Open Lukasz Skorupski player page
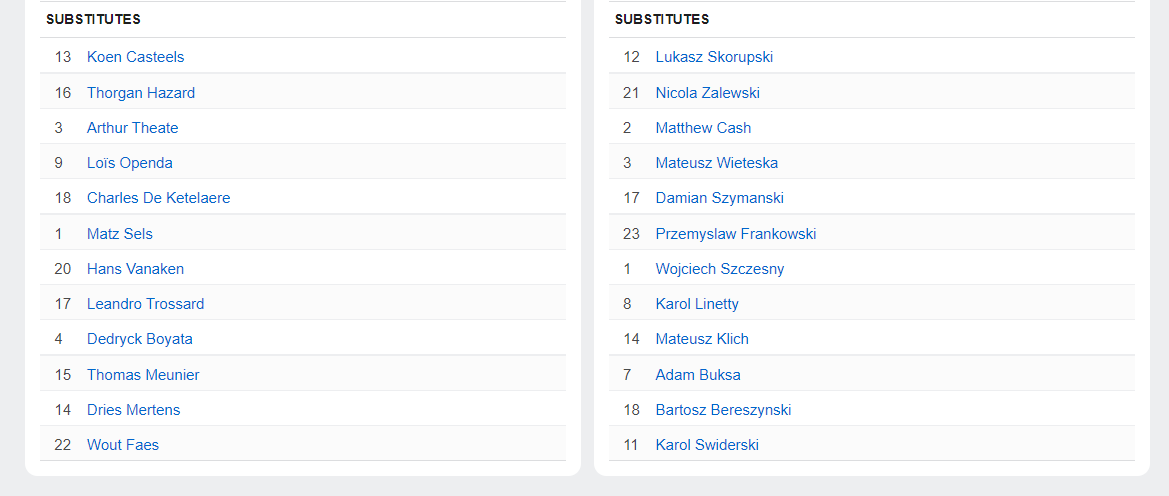The width and height of the screenshot is (1169, 496). point(714,57)
